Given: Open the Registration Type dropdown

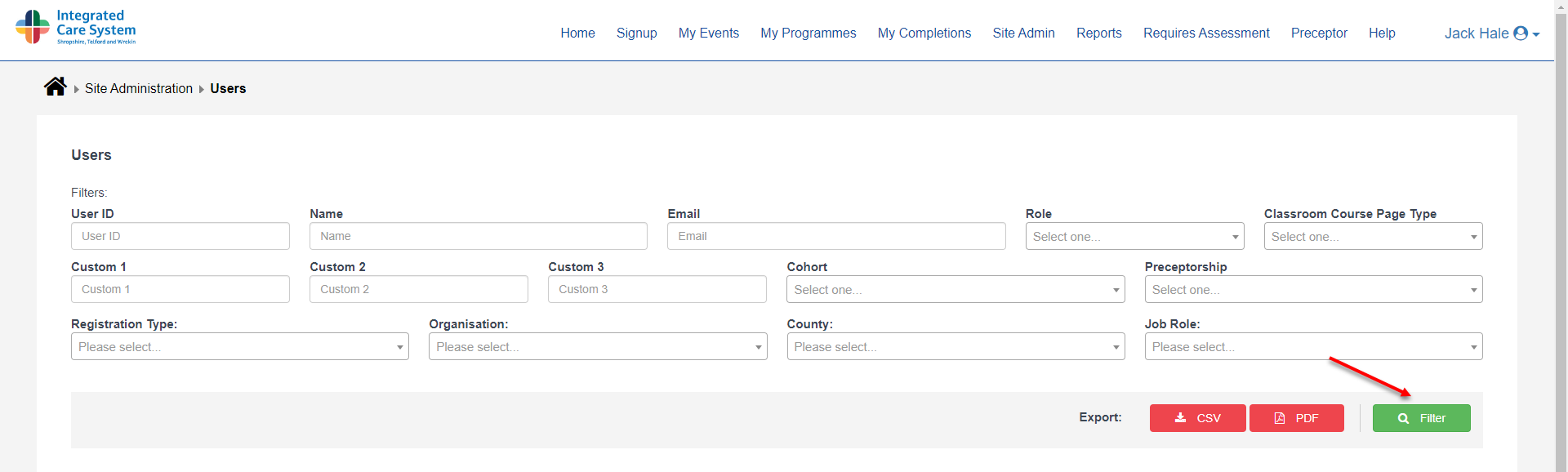Looking at the screenshot, I should point(239,347).
